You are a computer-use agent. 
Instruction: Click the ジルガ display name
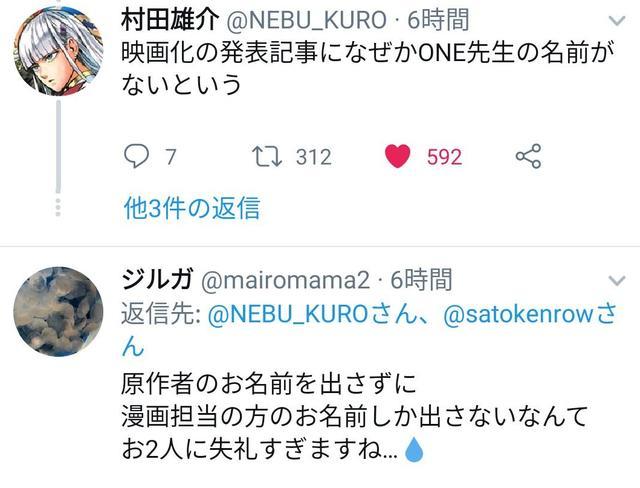coord(157,279)
